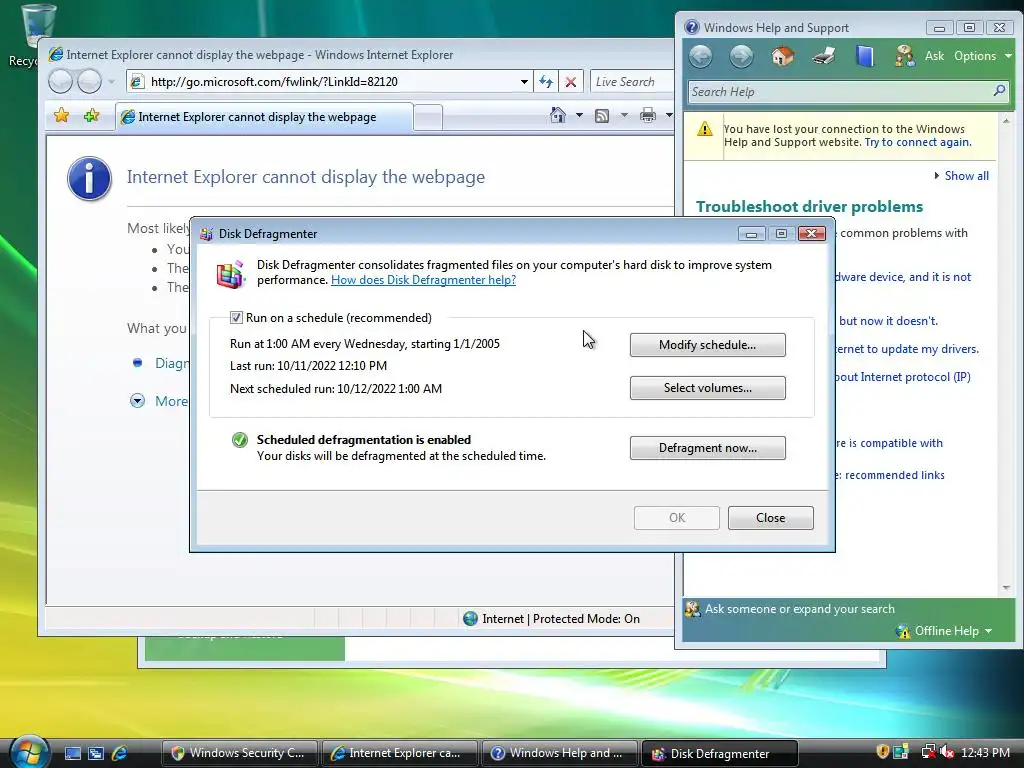Image resolution: width=1024 pixels, height=768 pixels.
Task: Click Show Desktop quick launch icon
Action: pyautogui.click(x=72, y=753)
